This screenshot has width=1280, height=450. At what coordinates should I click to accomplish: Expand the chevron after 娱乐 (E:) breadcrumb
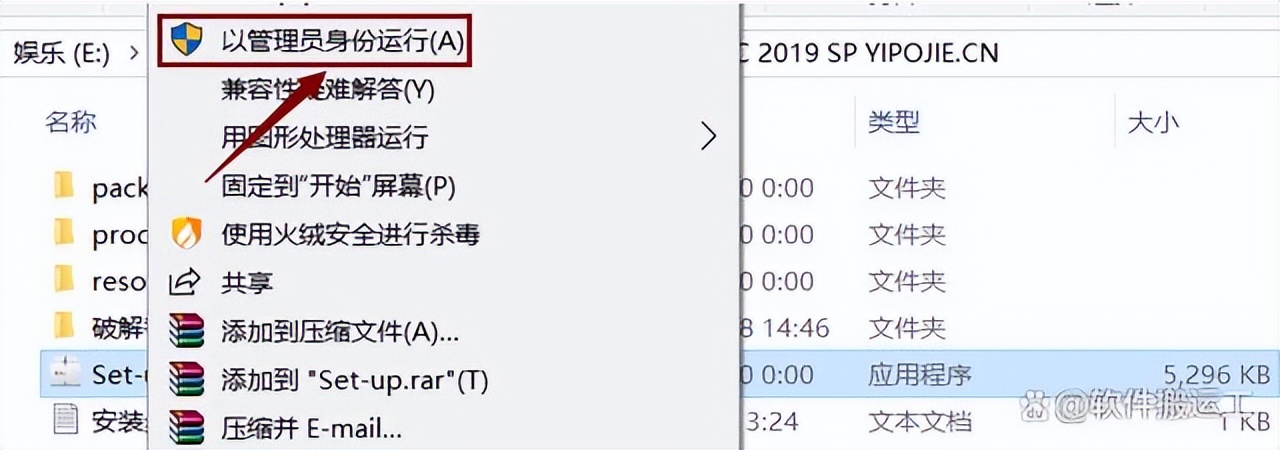[133, 52]
